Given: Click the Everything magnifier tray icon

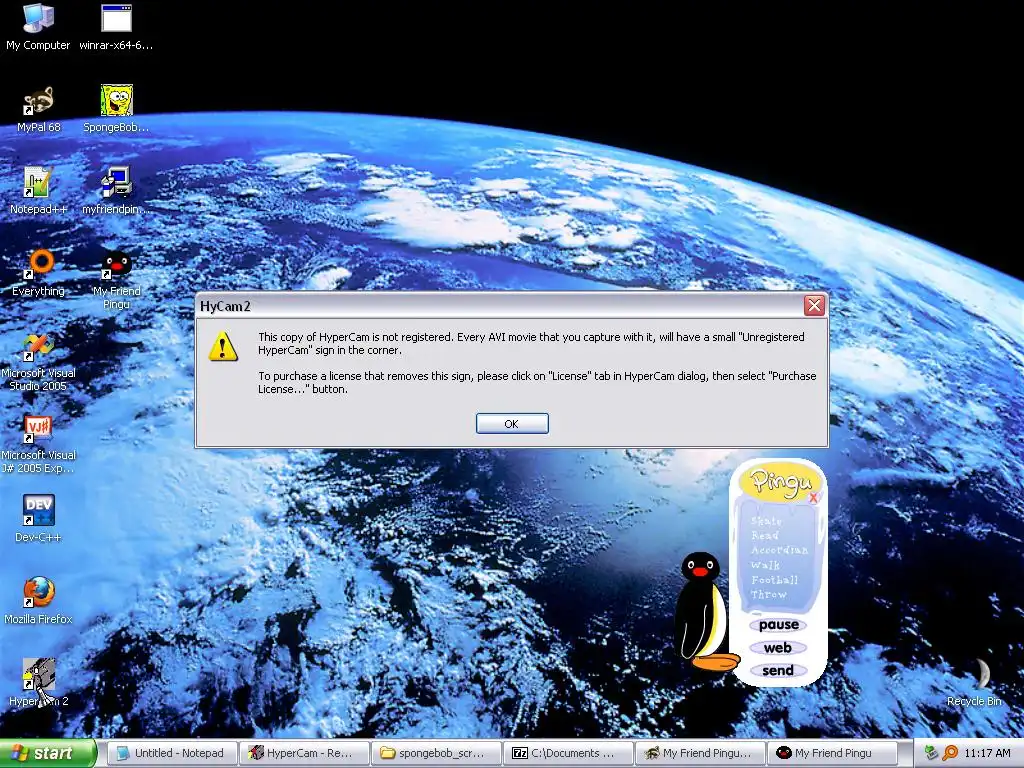Looking at the screenshot, I should (950, 753).
